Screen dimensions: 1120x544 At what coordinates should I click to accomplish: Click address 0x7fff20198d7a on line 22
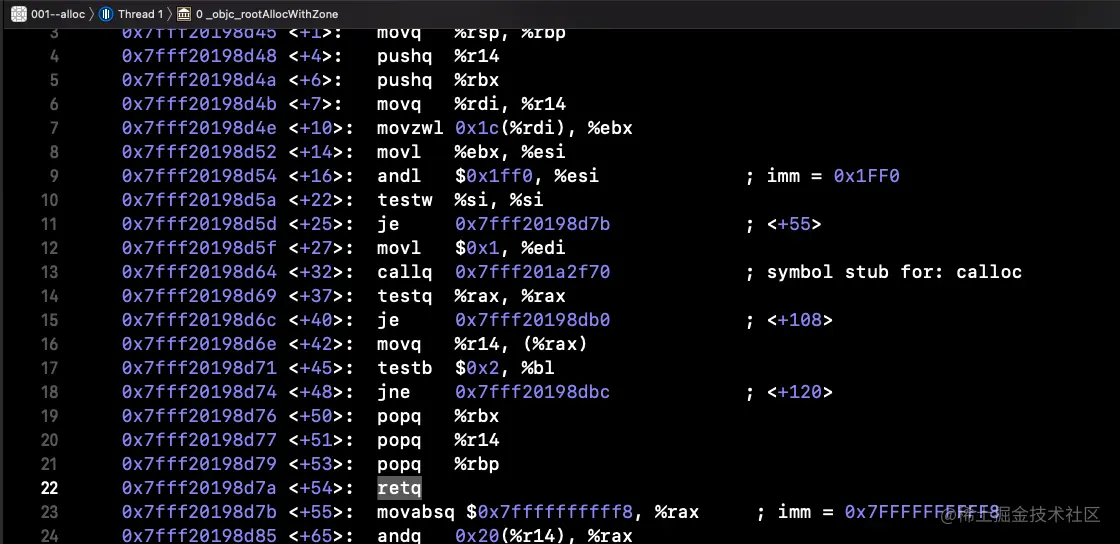pos(199,488)
